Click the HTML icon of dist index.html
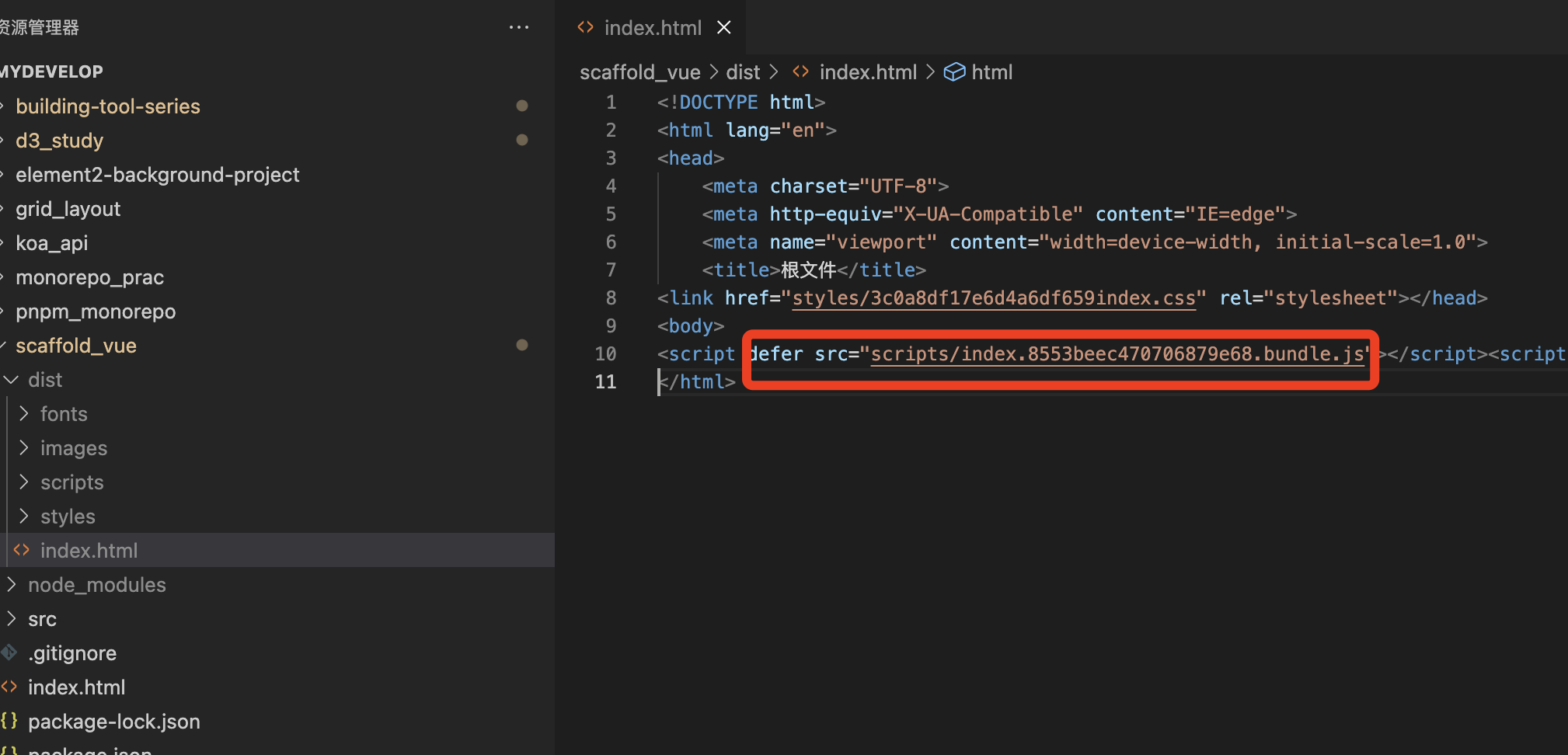This screenshot has height=755, width=1568. [22, 550]
